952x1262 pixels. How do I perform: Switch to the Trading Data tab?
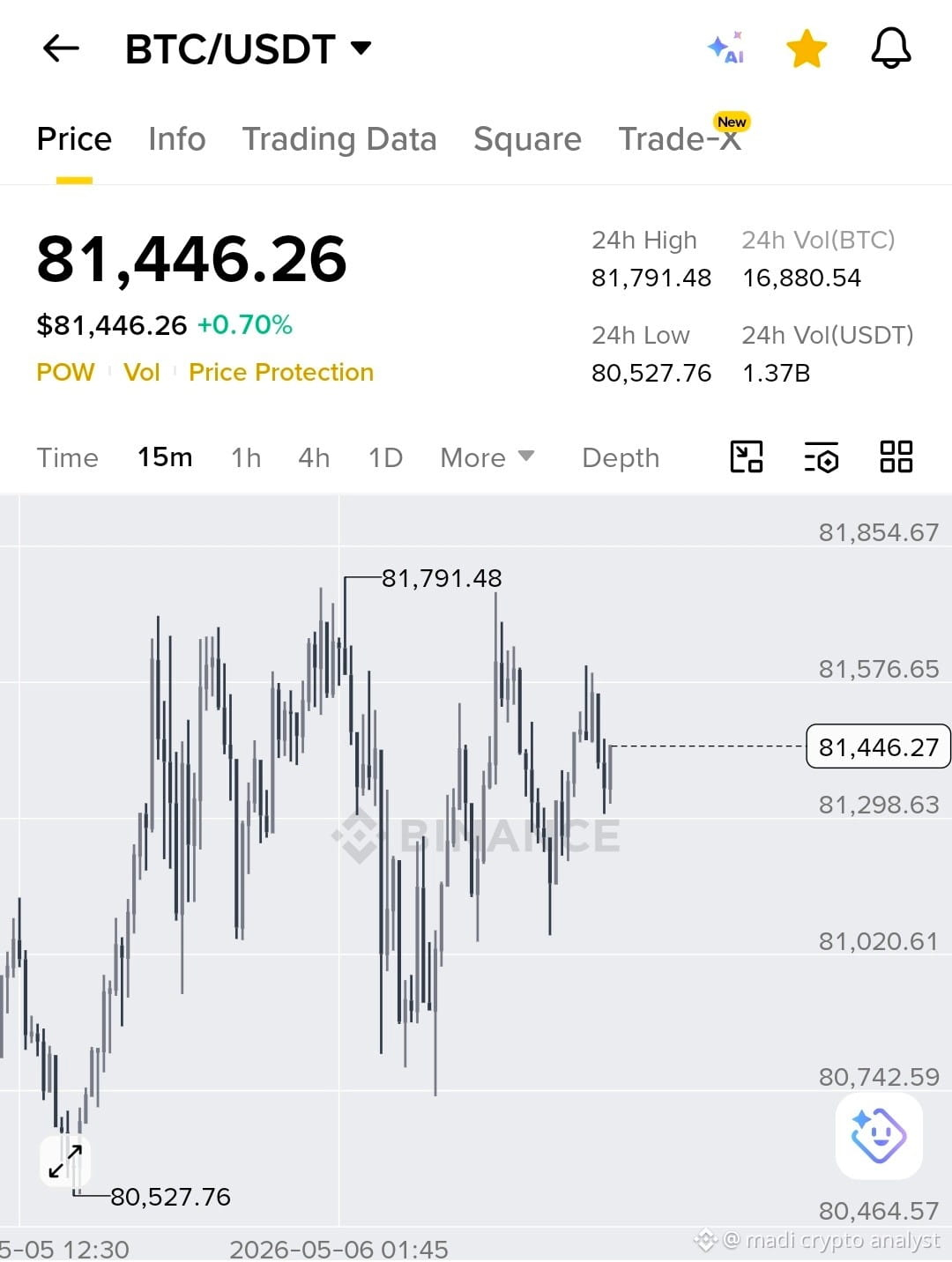click(339, 139)
